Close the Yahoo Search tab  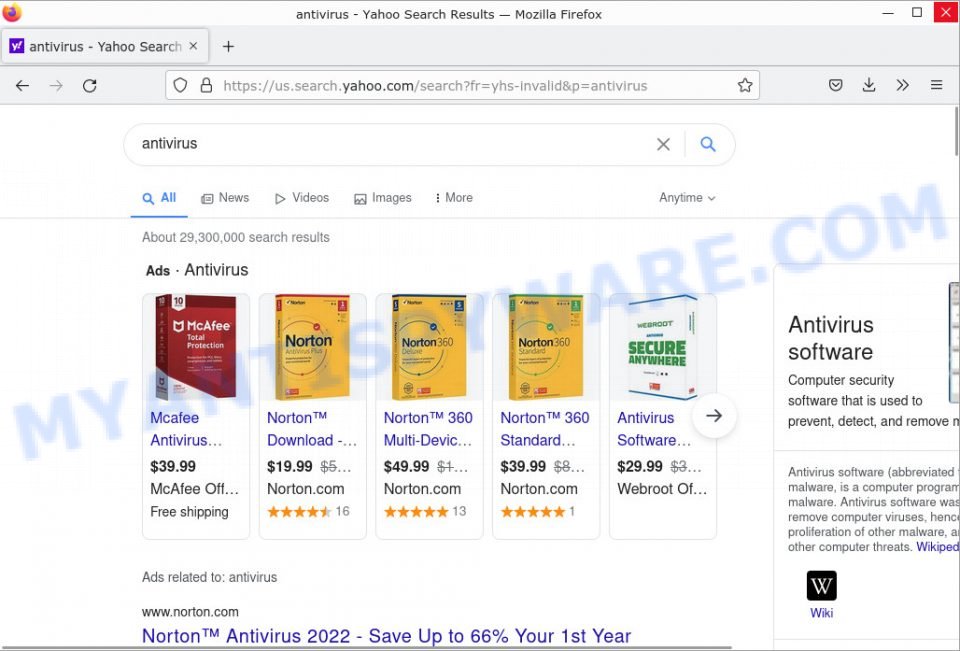[193, 46]
